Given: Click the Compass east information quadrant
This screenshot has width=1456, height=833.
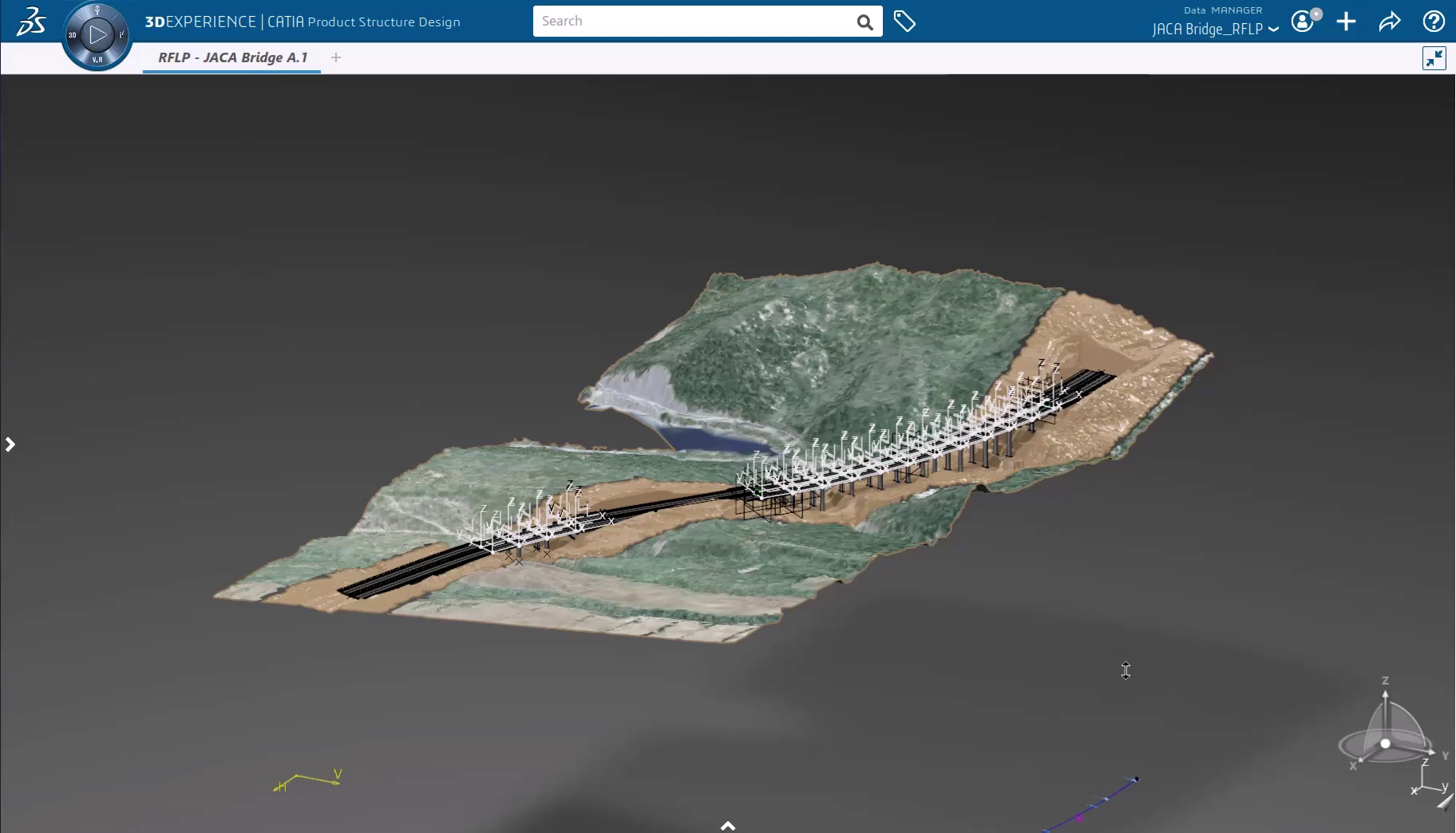Looking at the screenshot, I should coord(122,34).
